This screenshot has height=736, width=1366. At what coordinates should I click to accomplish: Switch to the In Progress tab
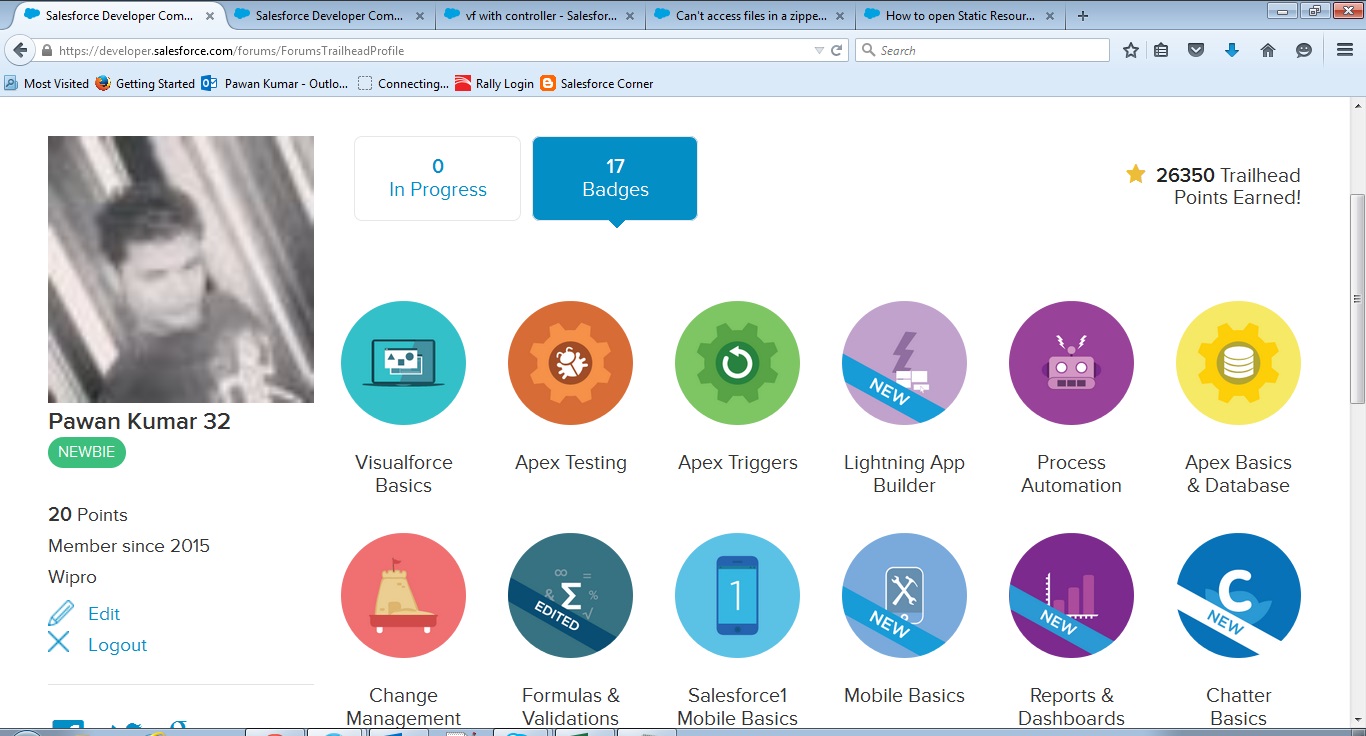point(437,178)
